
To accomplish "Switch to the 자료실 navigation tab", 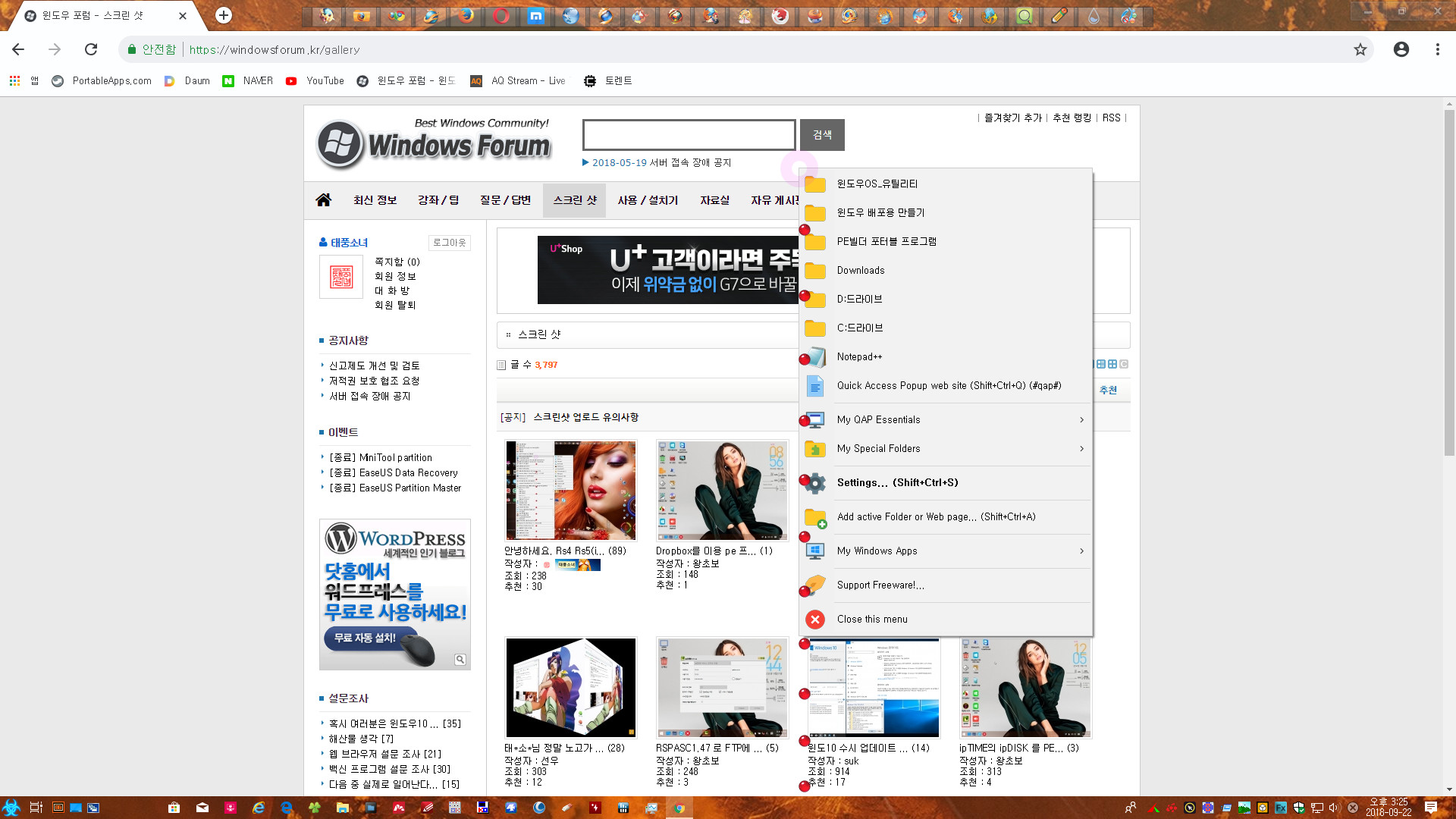I will tap(714, 200).
